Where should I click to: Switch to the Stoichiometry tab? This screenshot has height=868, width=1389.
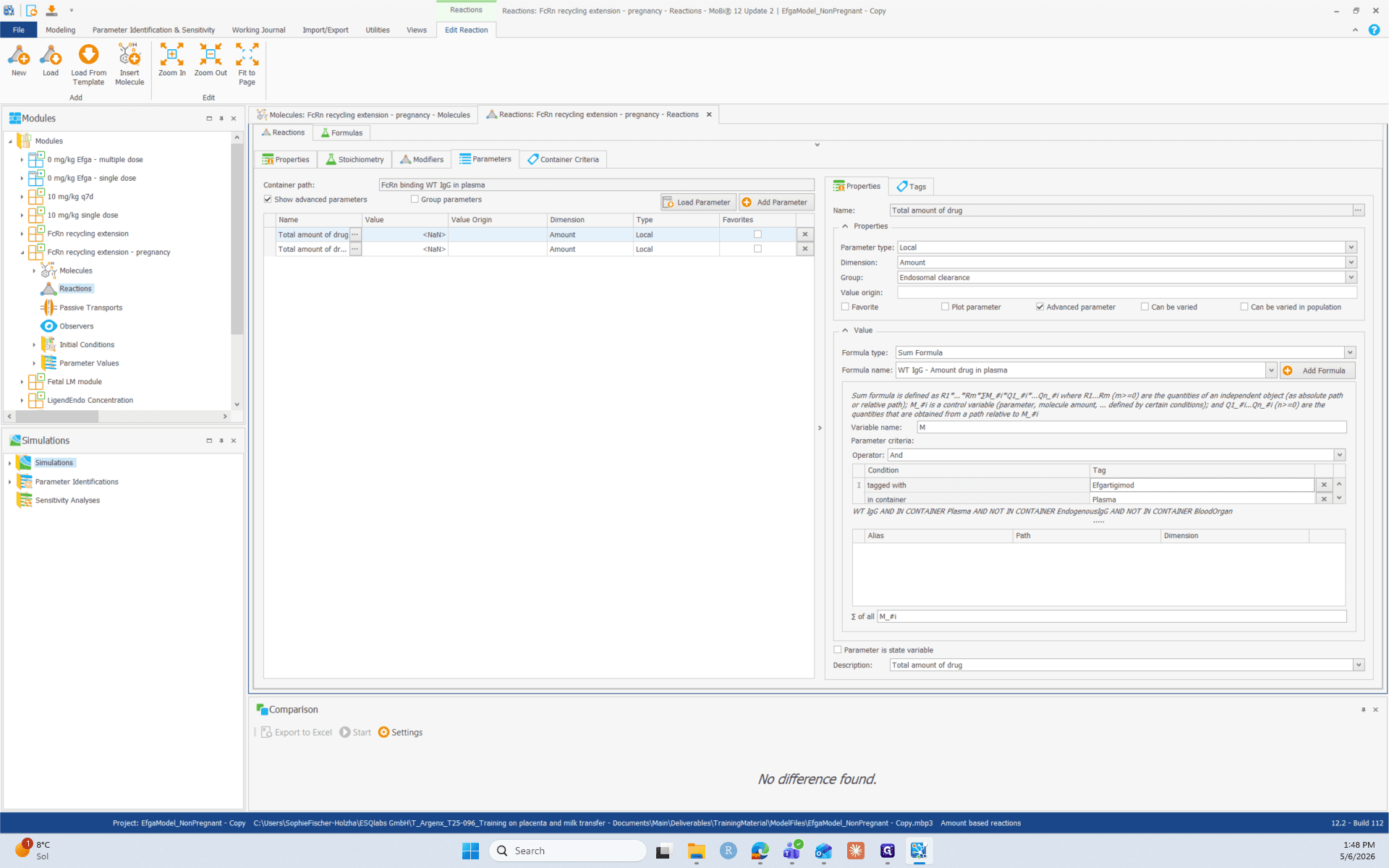354,159
